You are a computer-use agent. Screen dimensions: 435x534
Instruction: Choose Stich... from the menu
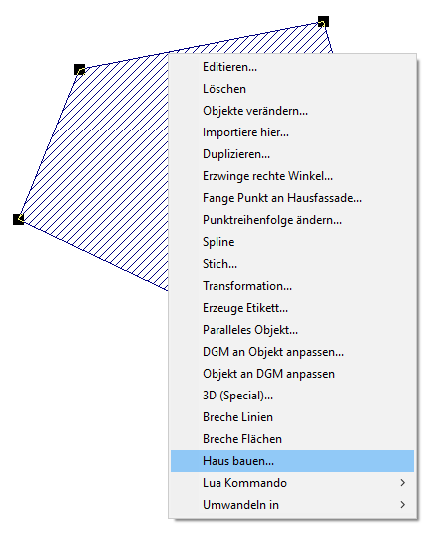[292, 264]
